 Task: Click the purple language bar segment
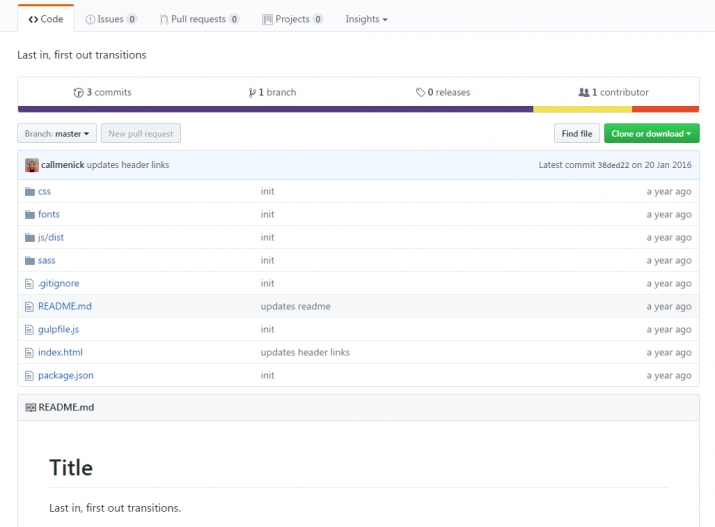(275, 109)
